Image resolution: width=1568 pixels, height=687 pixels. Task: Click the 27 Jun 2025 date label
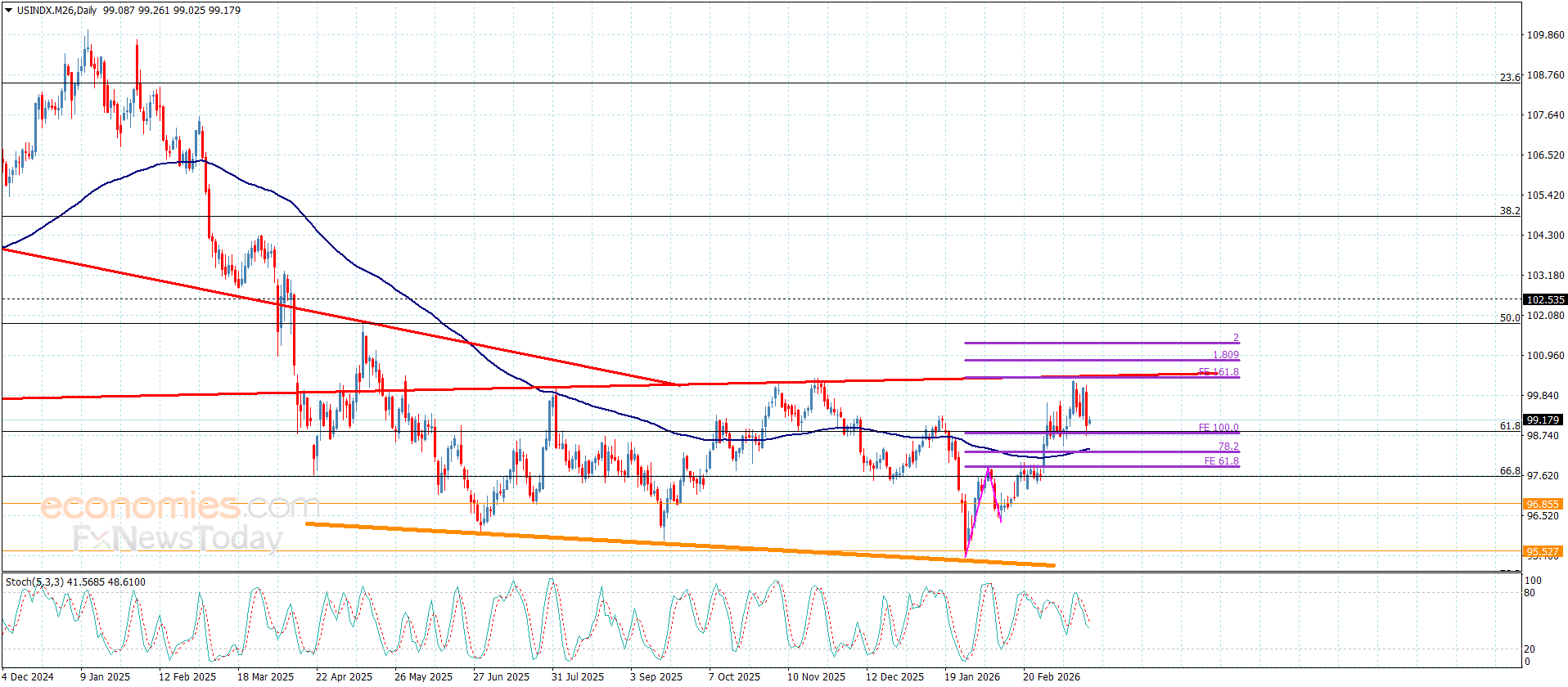pyautogui.click(x=501, y=676)
